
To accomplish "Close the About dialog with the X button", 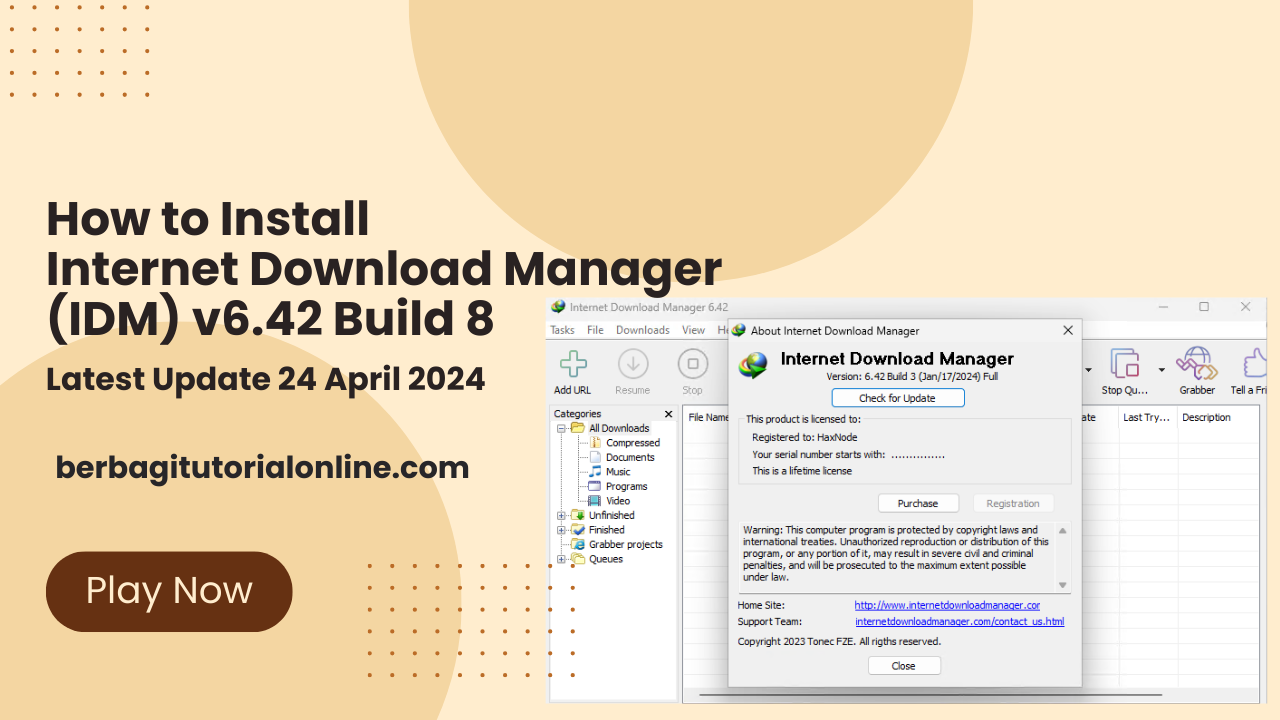I will pyautogui.click(x=1067, y=330).
